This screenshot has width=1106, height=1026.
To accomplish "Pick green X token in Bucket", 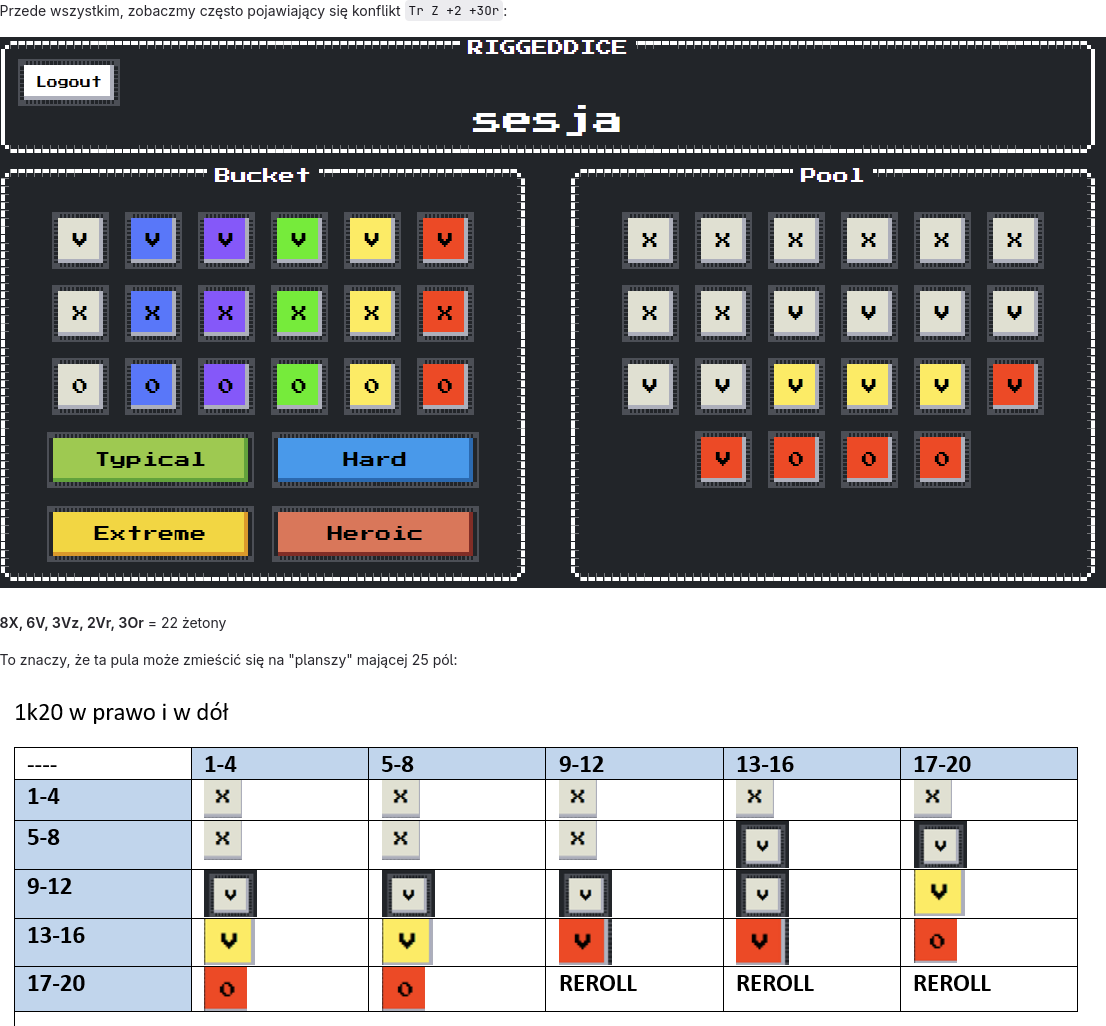I will (299, 313).
